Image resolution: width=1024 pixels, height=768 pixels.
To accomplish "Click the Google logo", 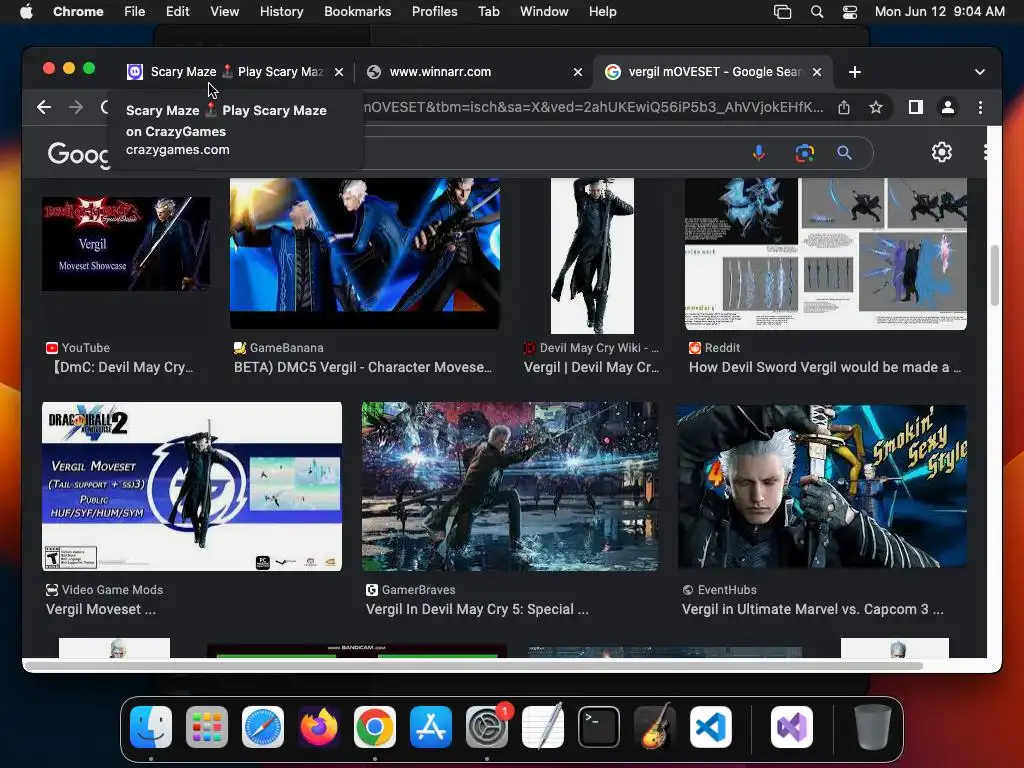I will pos(78,154).
